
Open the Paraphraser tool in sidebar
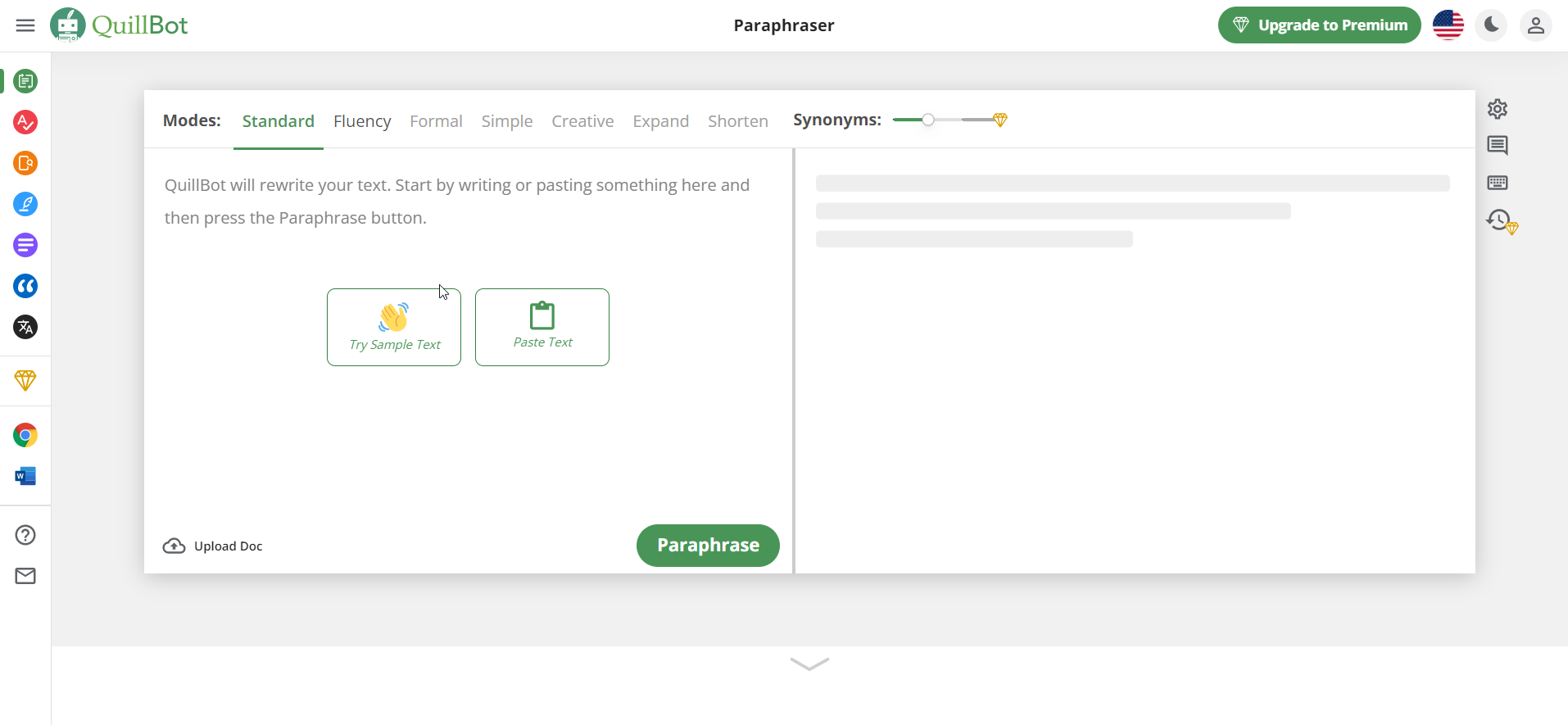point(25,81)
